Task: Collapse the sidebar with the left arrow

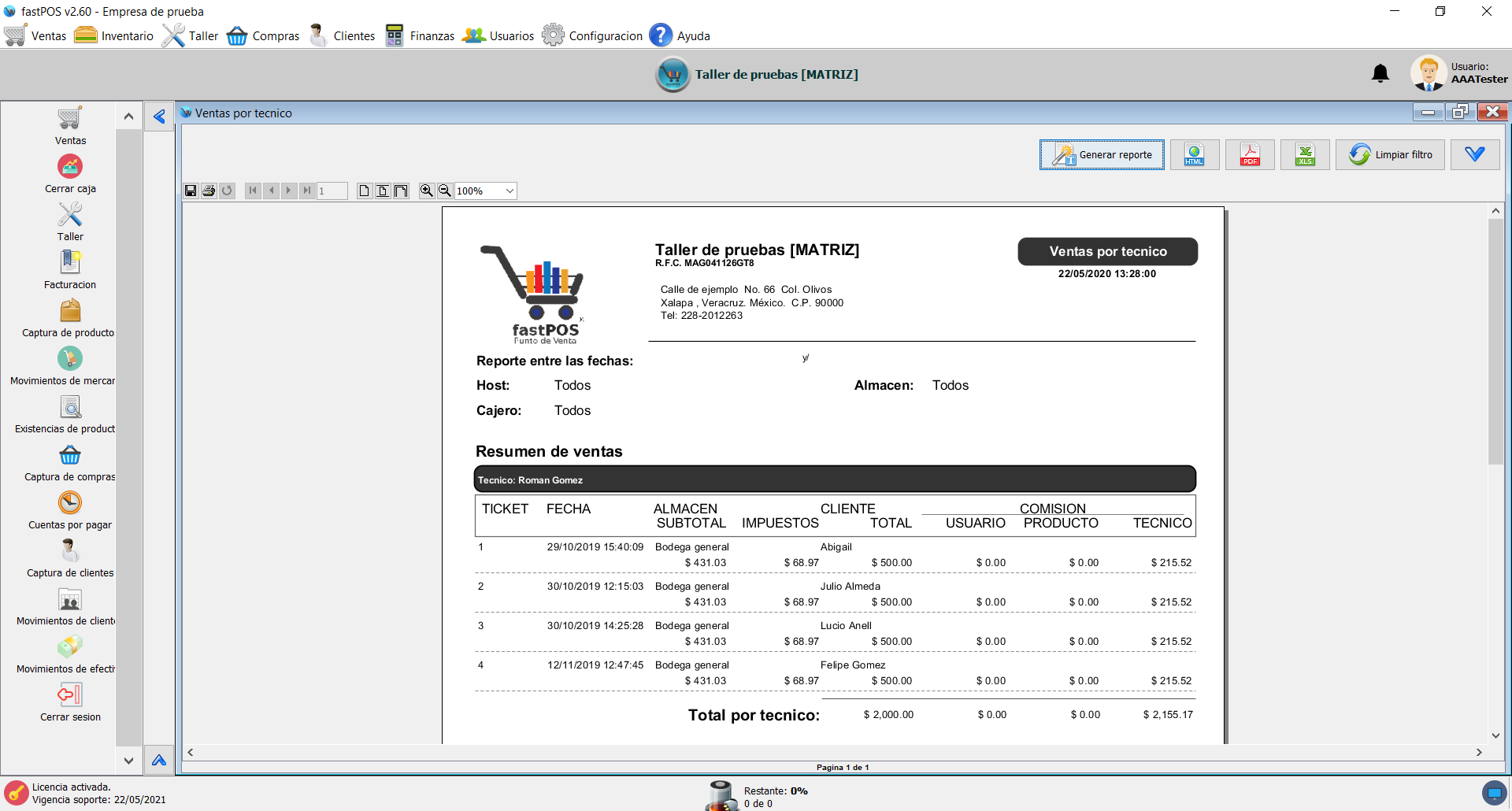Action: (159, 117)
